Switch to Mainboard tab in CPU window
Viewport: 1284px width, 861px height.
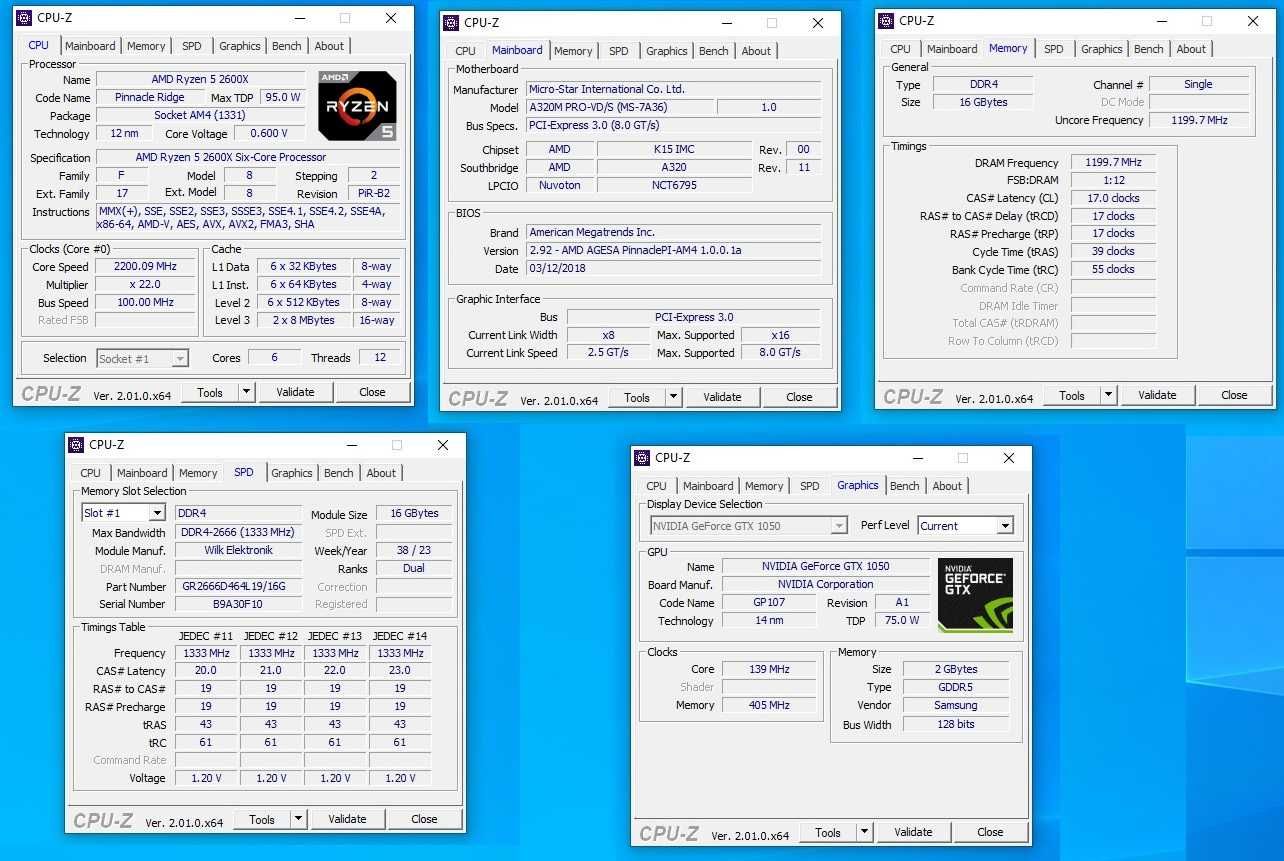click(90, 46)
